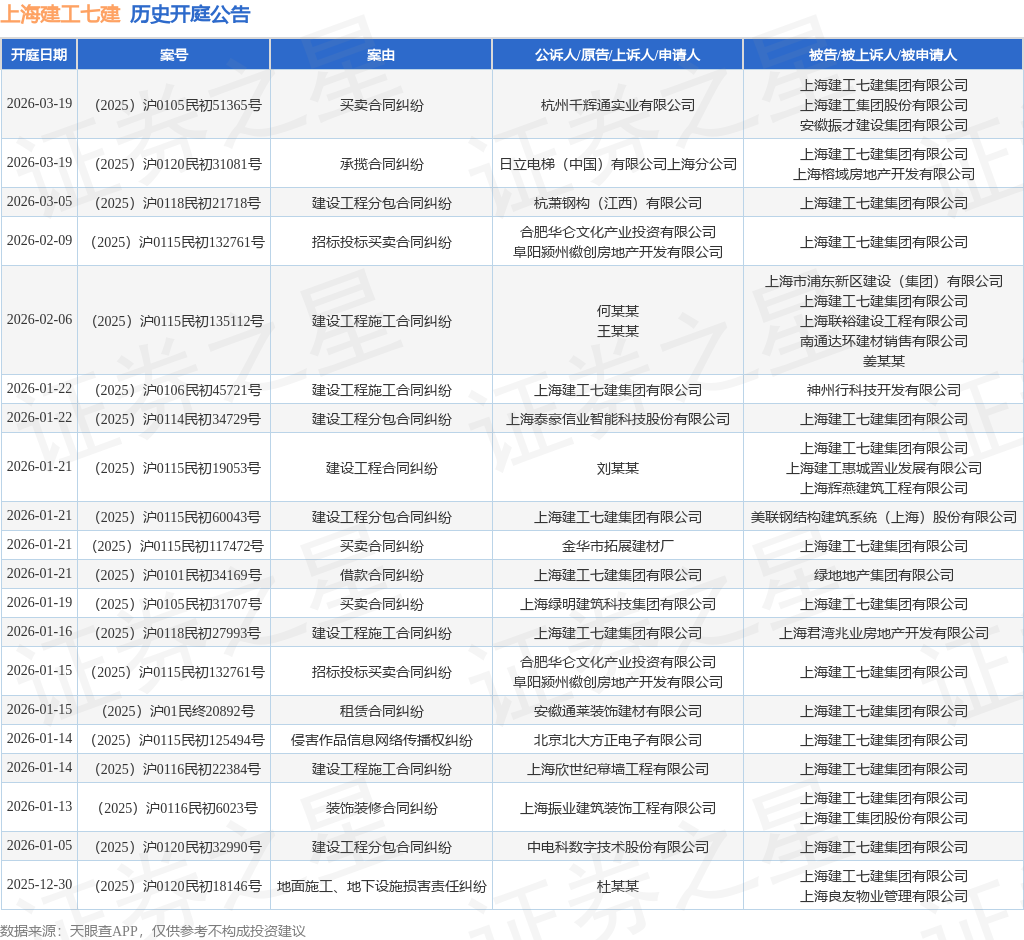The width and height of the screenshot is (1024, 940).
Task: Select case number 沪0106民初45721号
Action: [178, 390]
